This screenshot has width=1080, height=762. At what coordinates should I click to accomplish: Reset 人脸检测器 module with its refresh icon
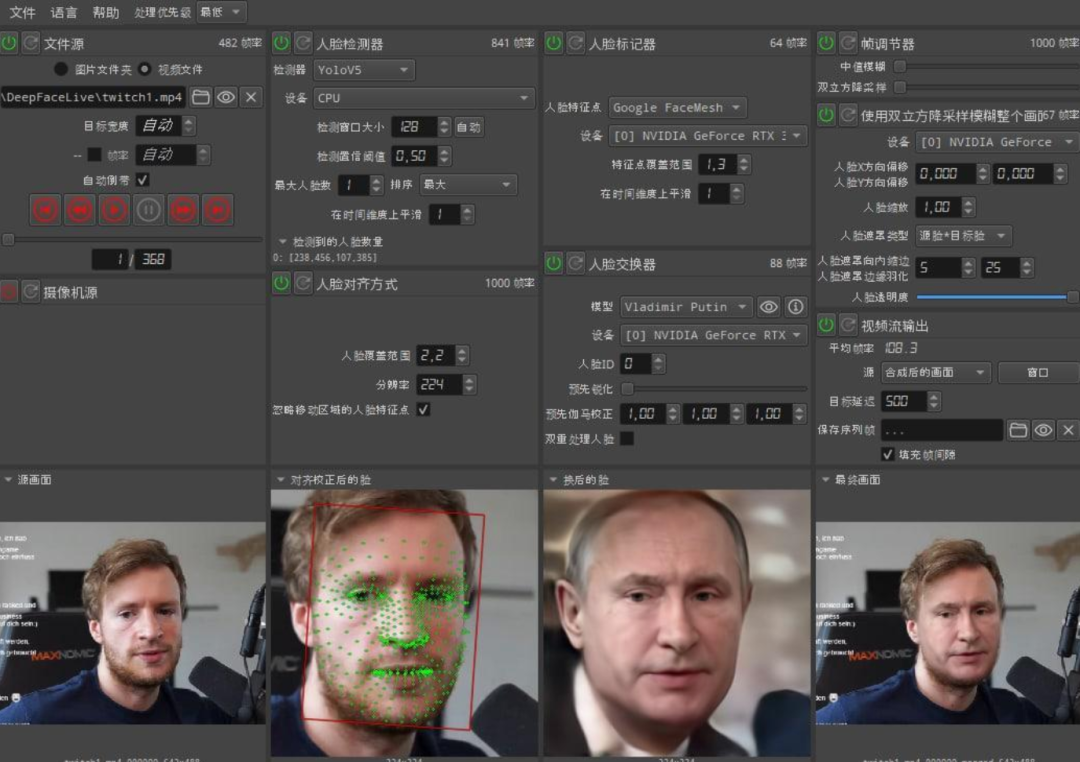click(303, 43)
